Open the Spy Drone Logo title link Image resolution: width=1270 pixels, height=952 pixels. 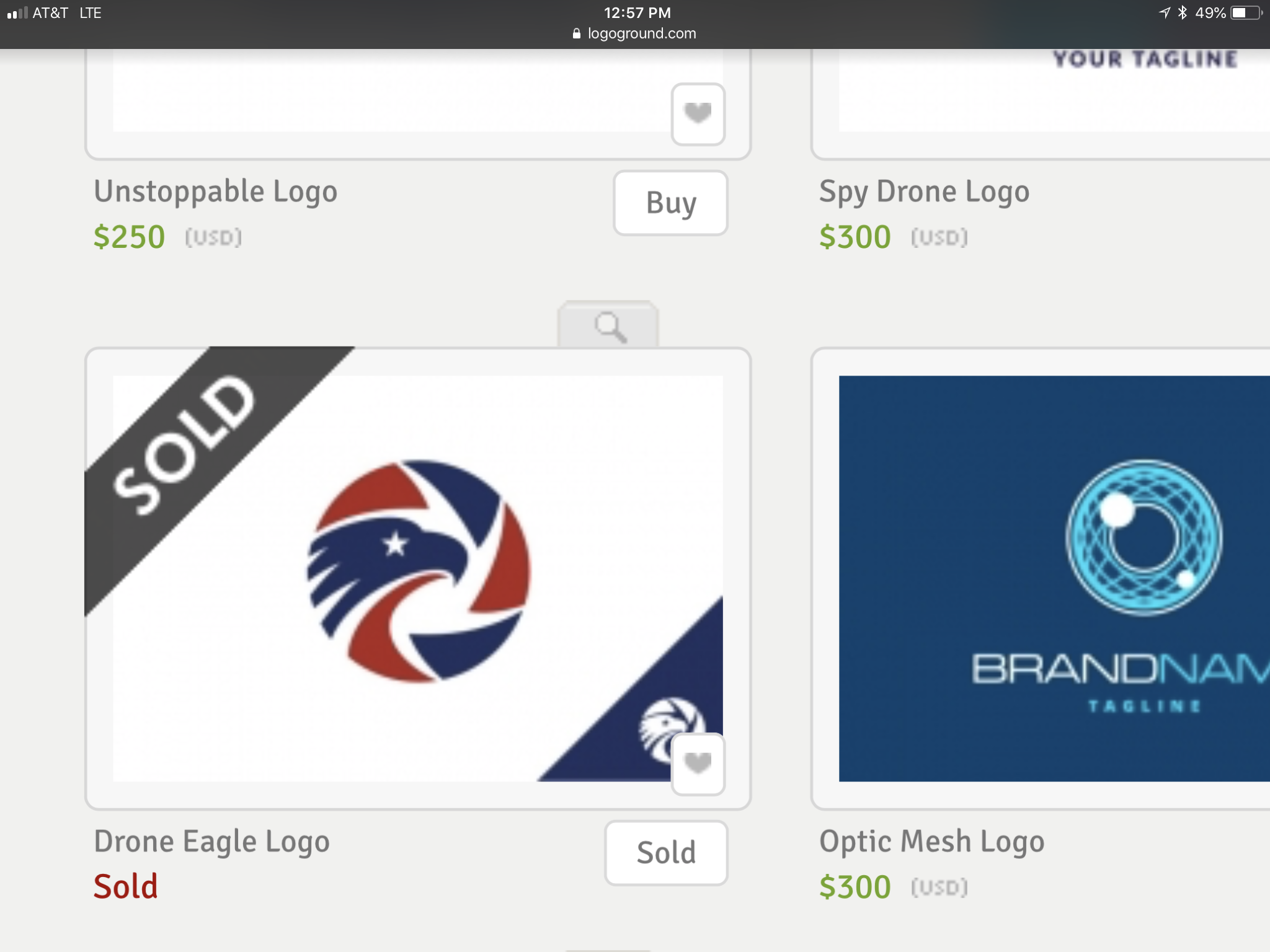[923, 191]
